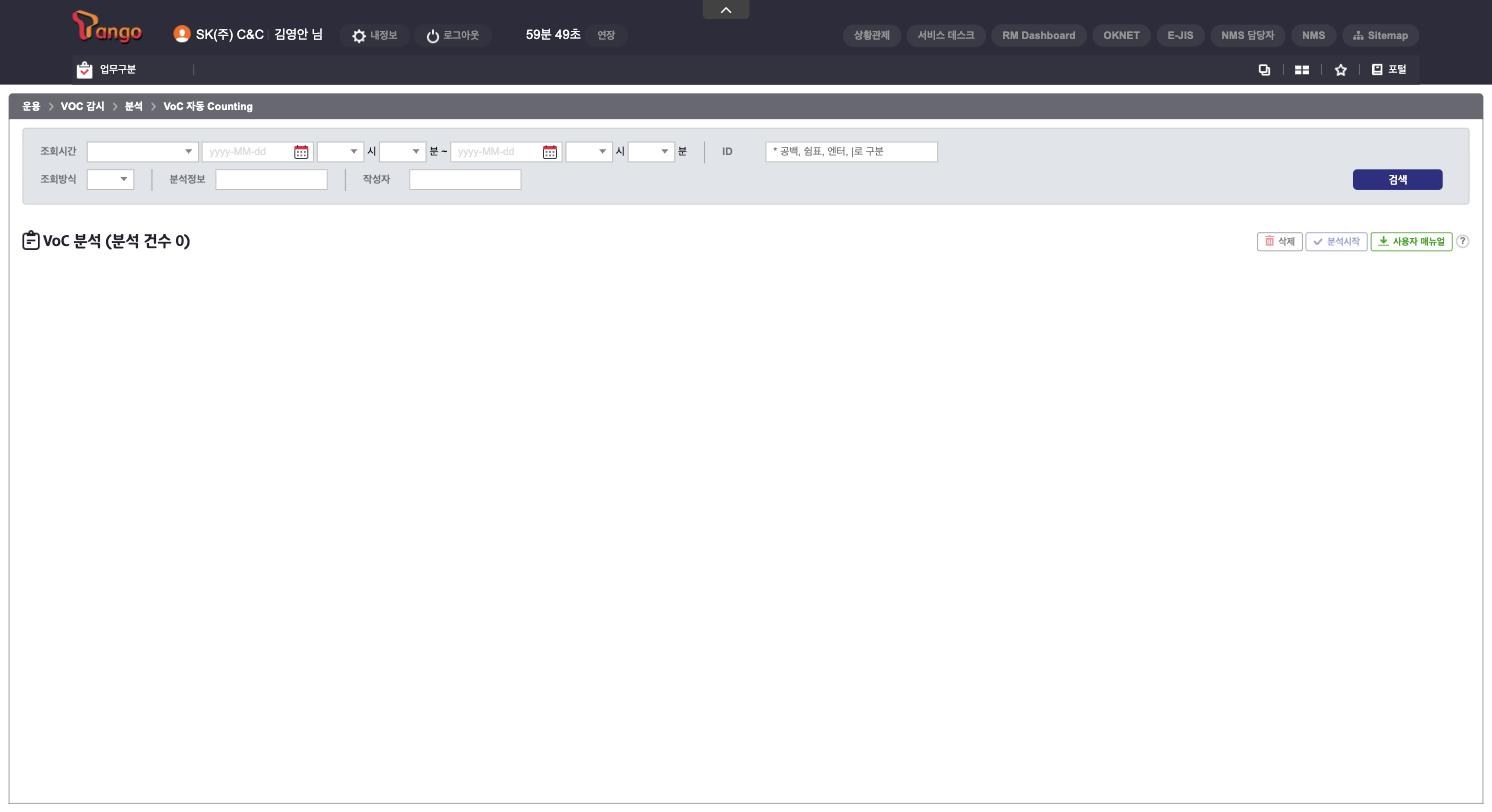Screen dimensions: 1492x812
Task: Open the NMS link
Action: 1313,36
